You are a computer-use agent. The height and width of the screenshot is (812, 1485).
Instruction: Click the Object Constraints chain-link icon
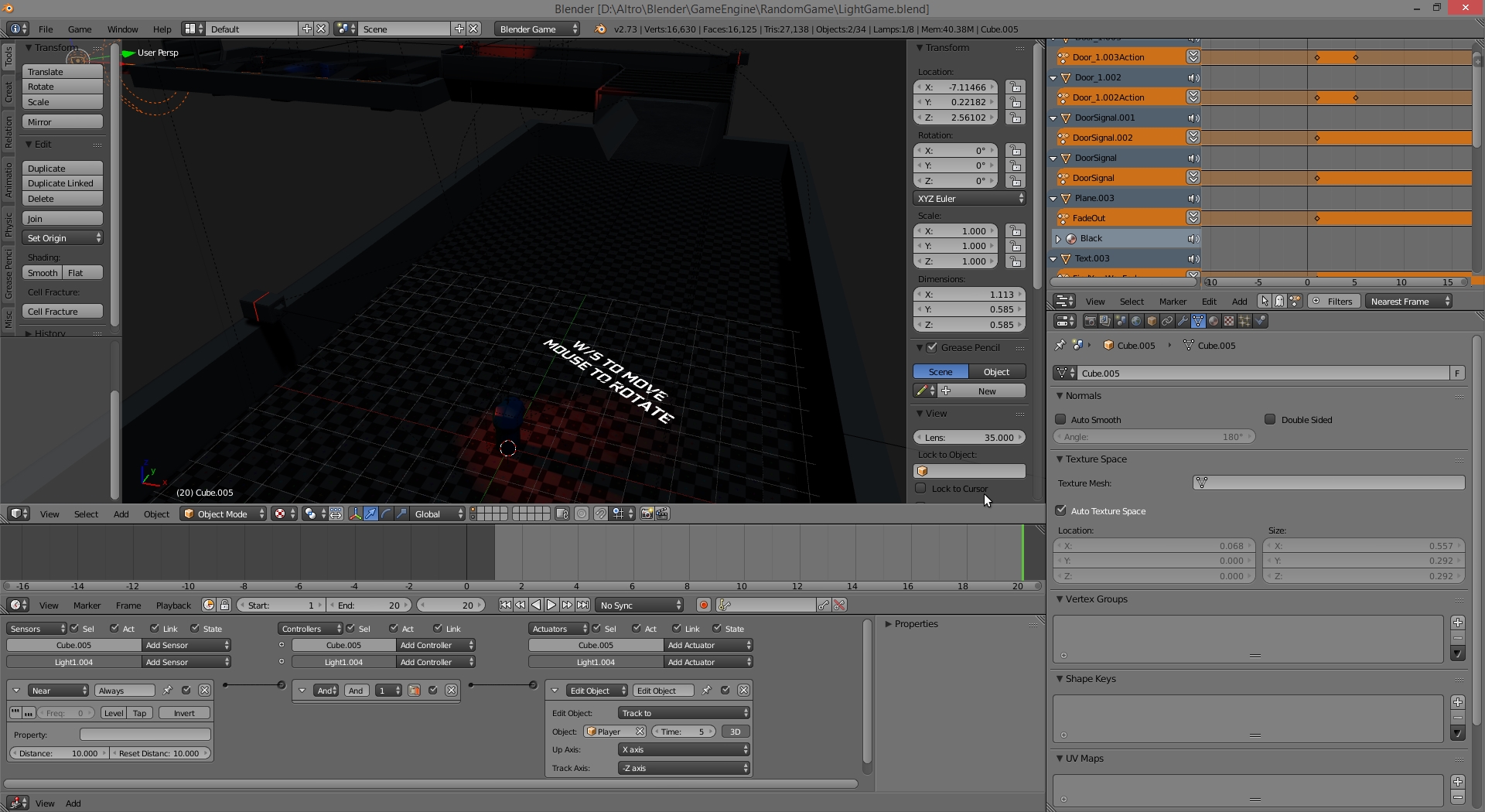[x=1167, y=322]
